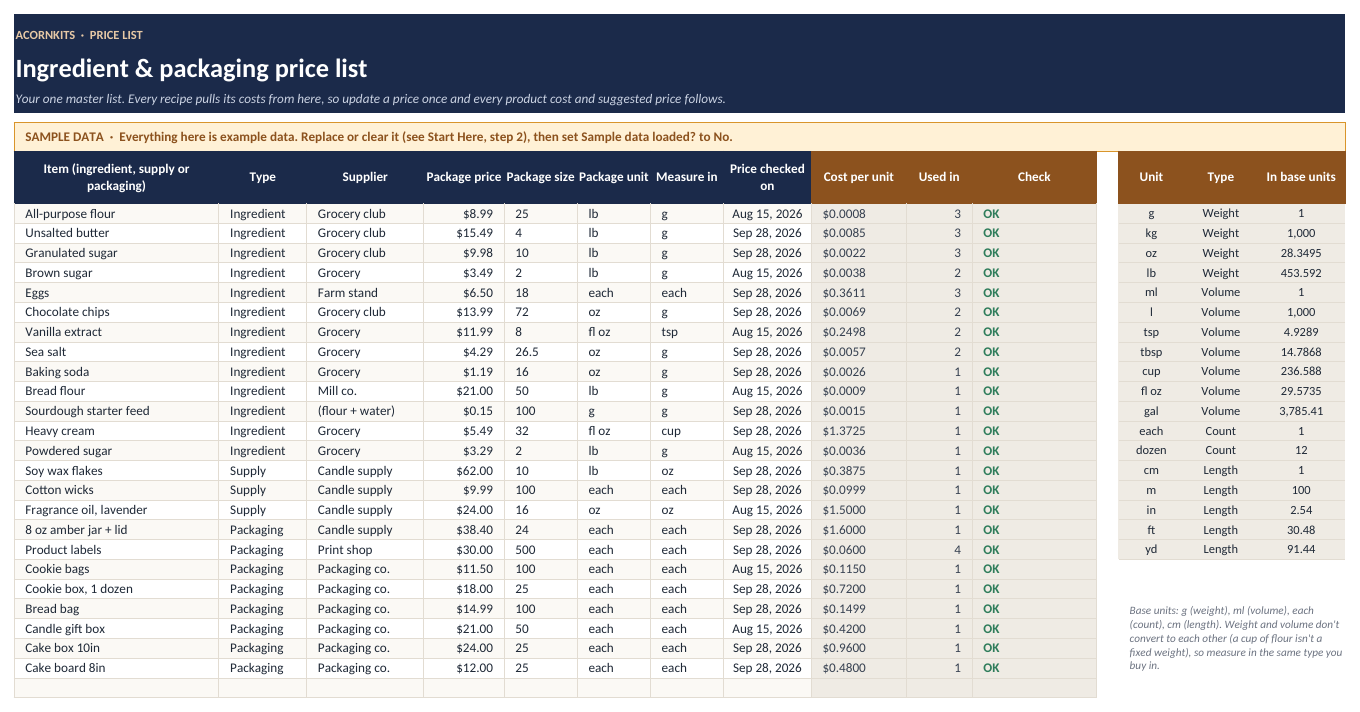
Task: Click the "Used in" column header
Action: click(939, 177)
